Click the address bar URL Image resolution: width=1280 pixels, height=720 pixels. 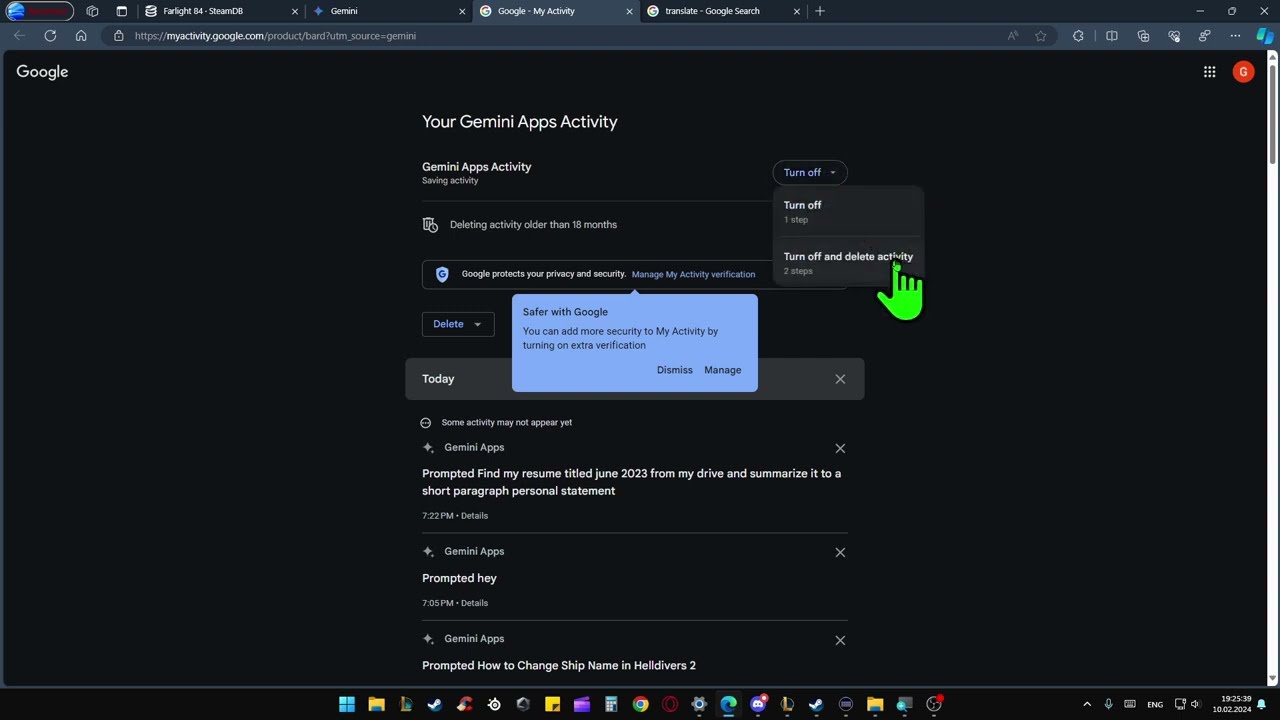tap(275, 36)
